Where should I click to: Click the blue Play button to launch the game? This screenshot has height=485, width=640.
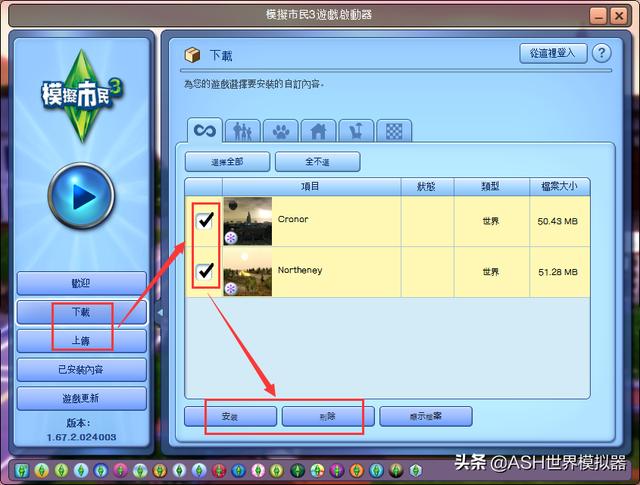[x=81, y=196]
